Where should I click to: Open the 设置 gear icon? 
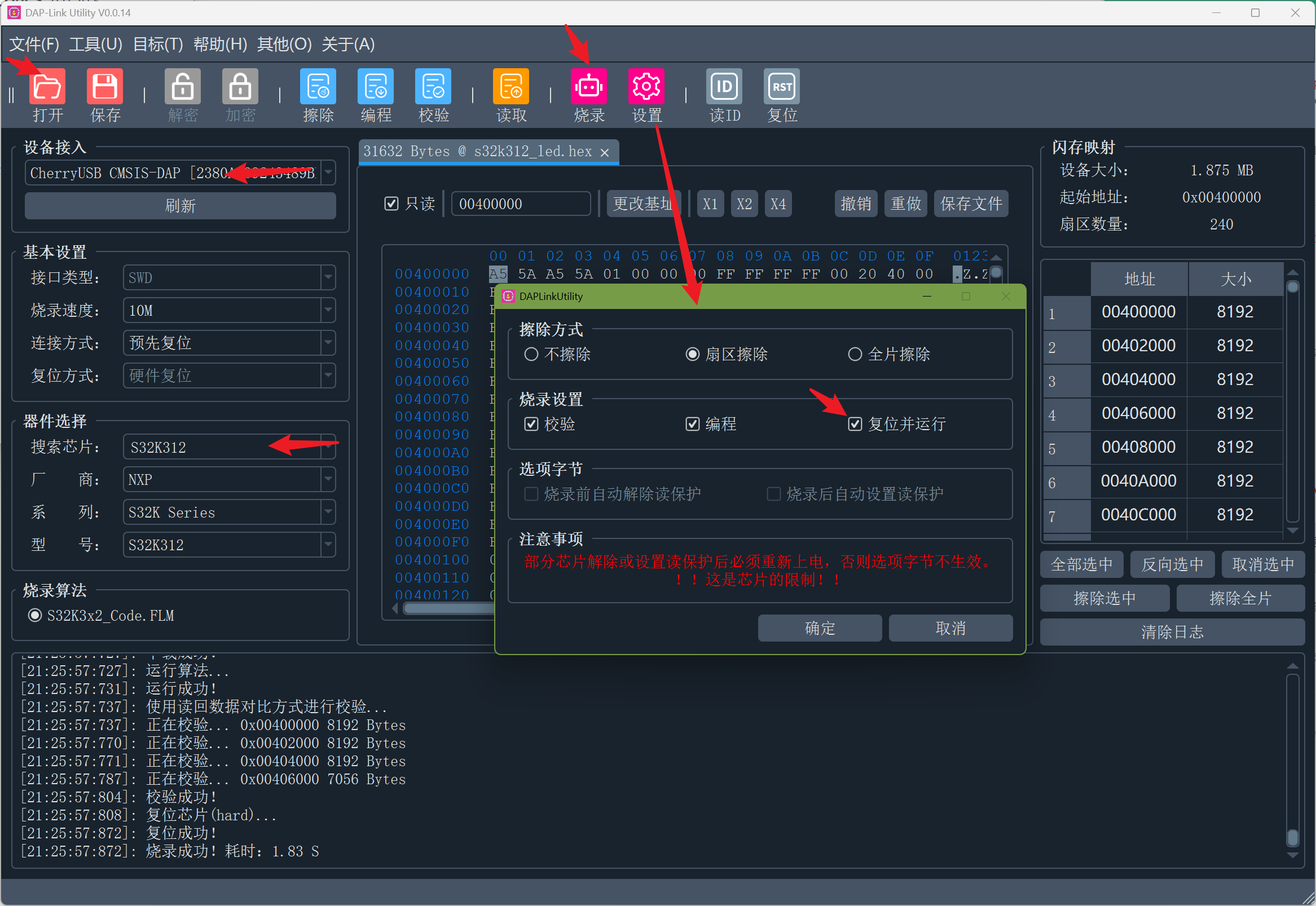pos(646,87)
